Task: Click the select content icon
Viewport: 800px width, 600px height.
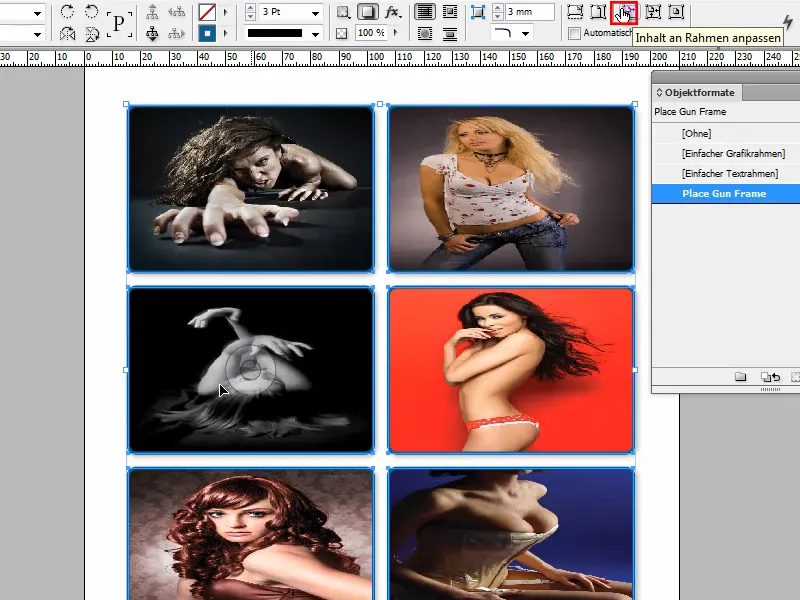Action: tap(152, 34)
